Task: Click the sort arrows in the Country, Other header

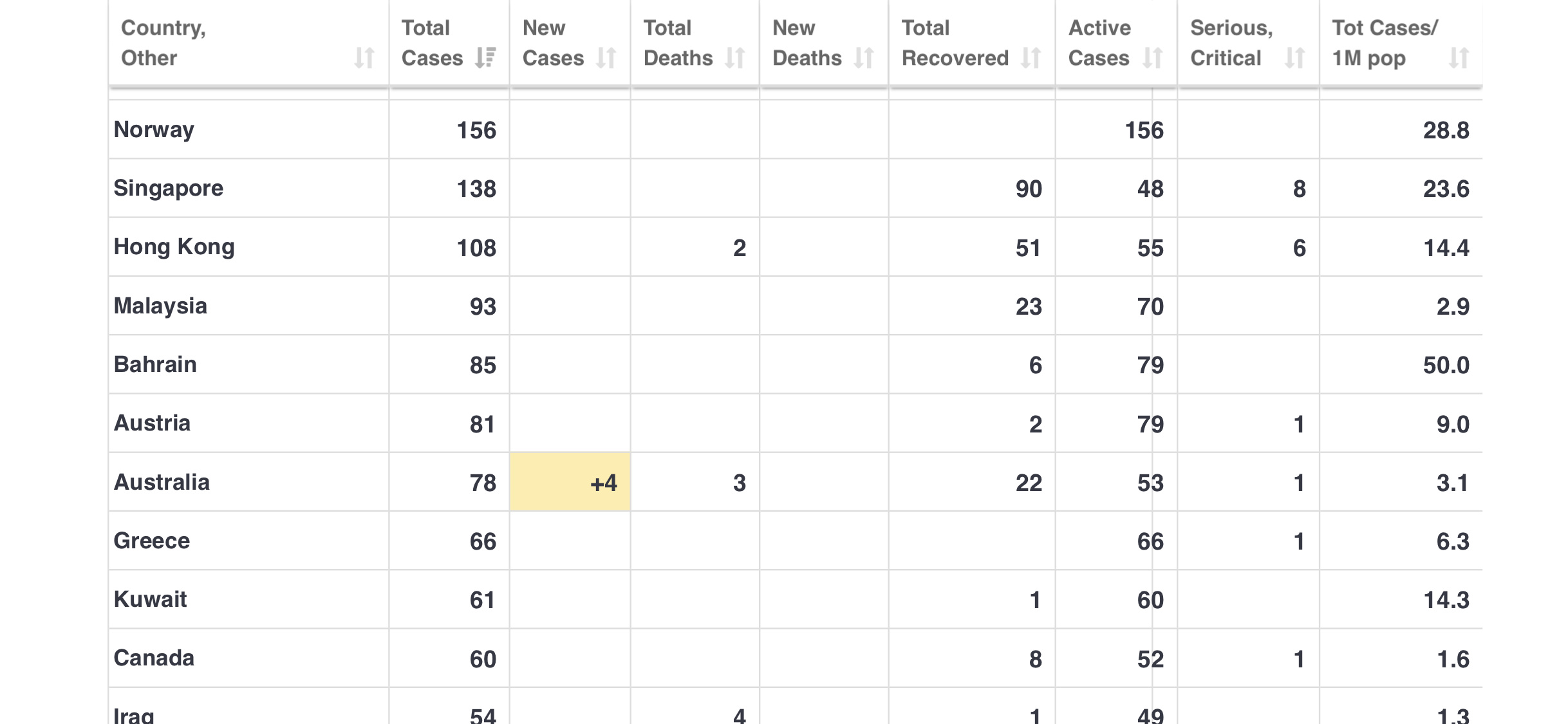Action: [364, 58]
